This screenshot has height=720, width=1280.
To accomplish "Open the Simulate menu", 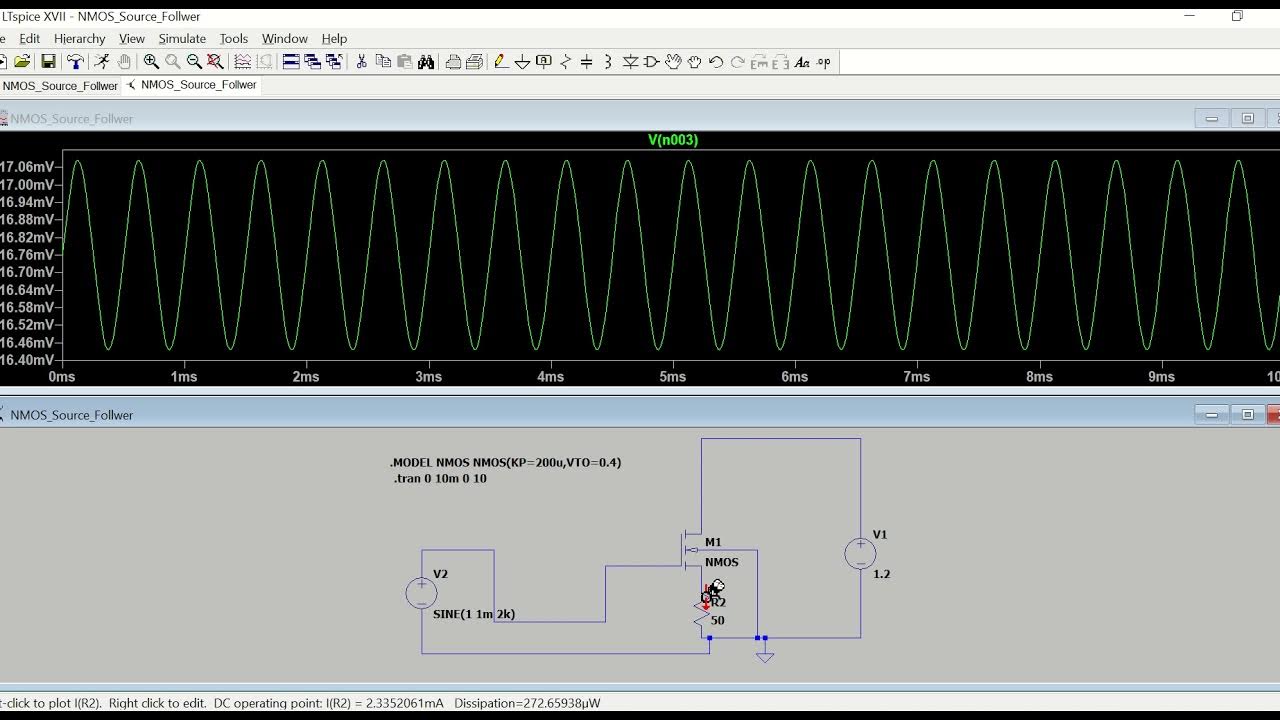I will 182,38.
